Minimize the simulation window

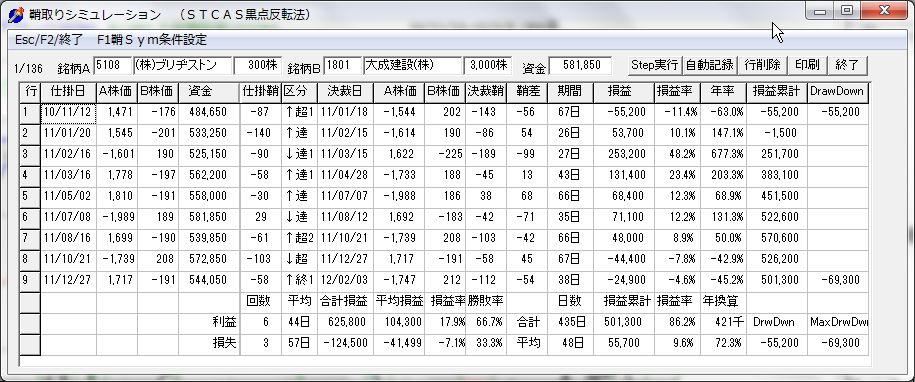[820, 11]
